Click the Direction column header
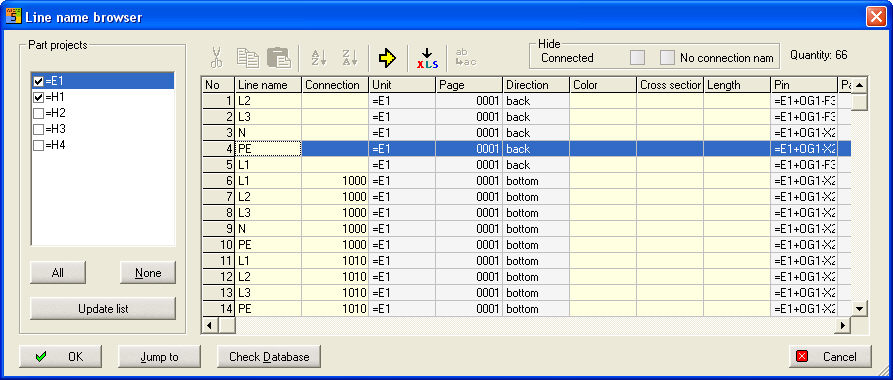Screen dimensions: 893x380 536,85
